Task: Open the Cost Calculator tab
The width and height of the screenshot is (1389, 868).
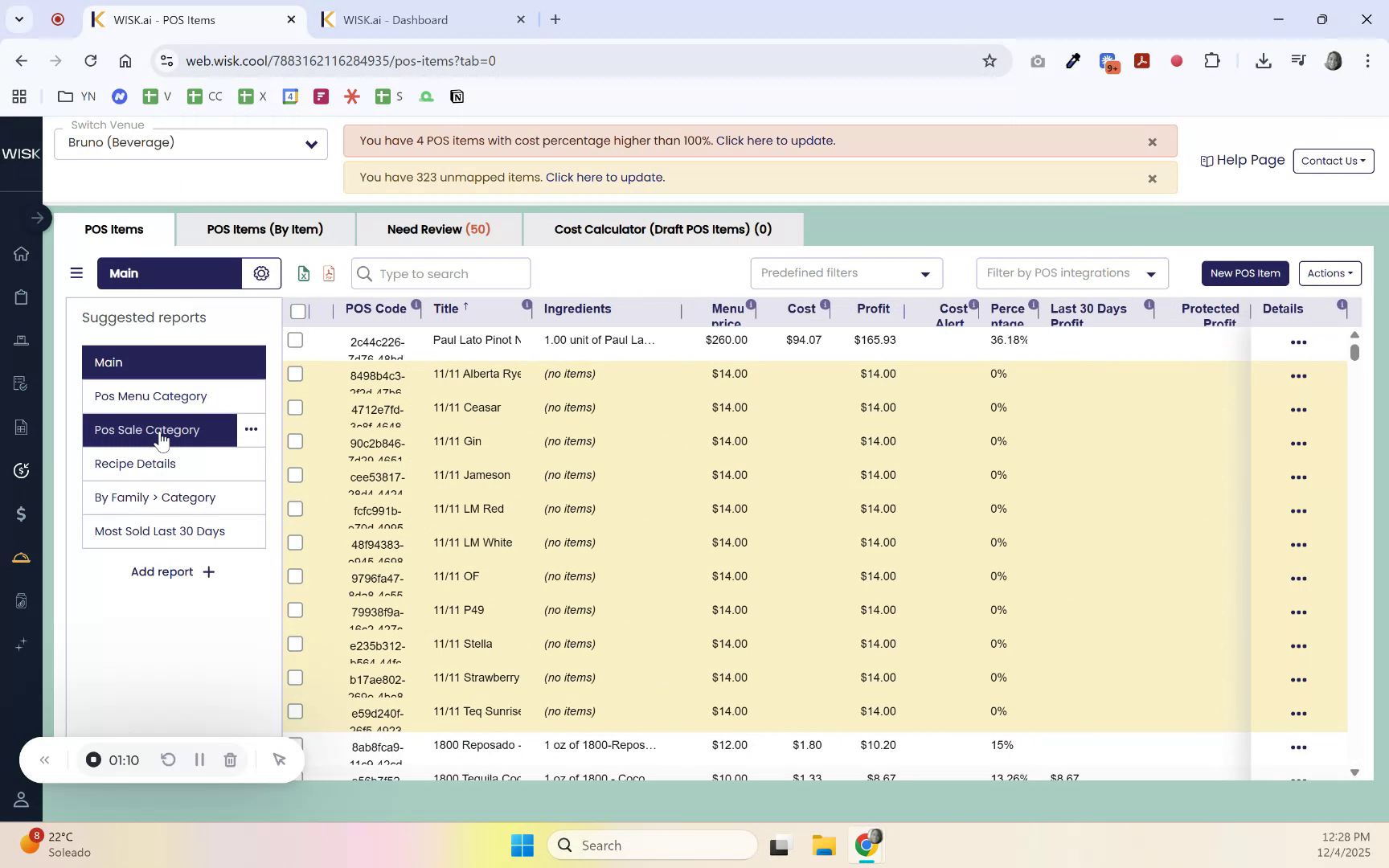Action: pos(662,229)
